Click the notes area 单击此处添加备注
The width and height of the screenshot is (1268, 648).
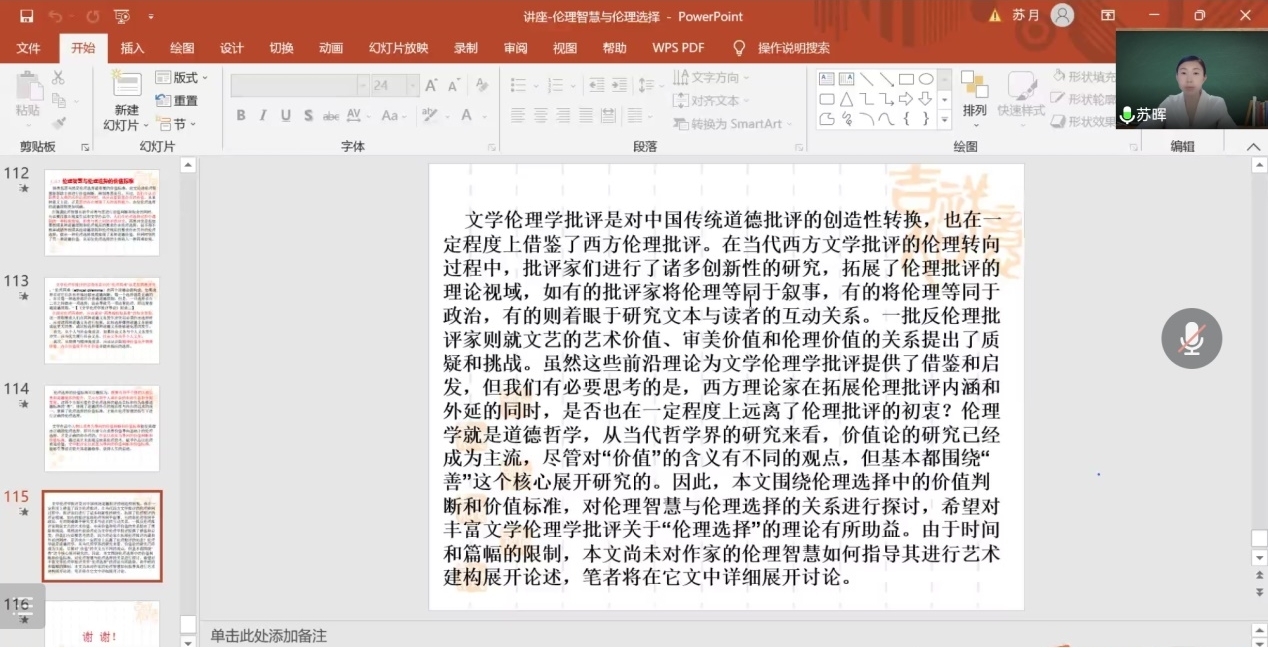point(268,636)
